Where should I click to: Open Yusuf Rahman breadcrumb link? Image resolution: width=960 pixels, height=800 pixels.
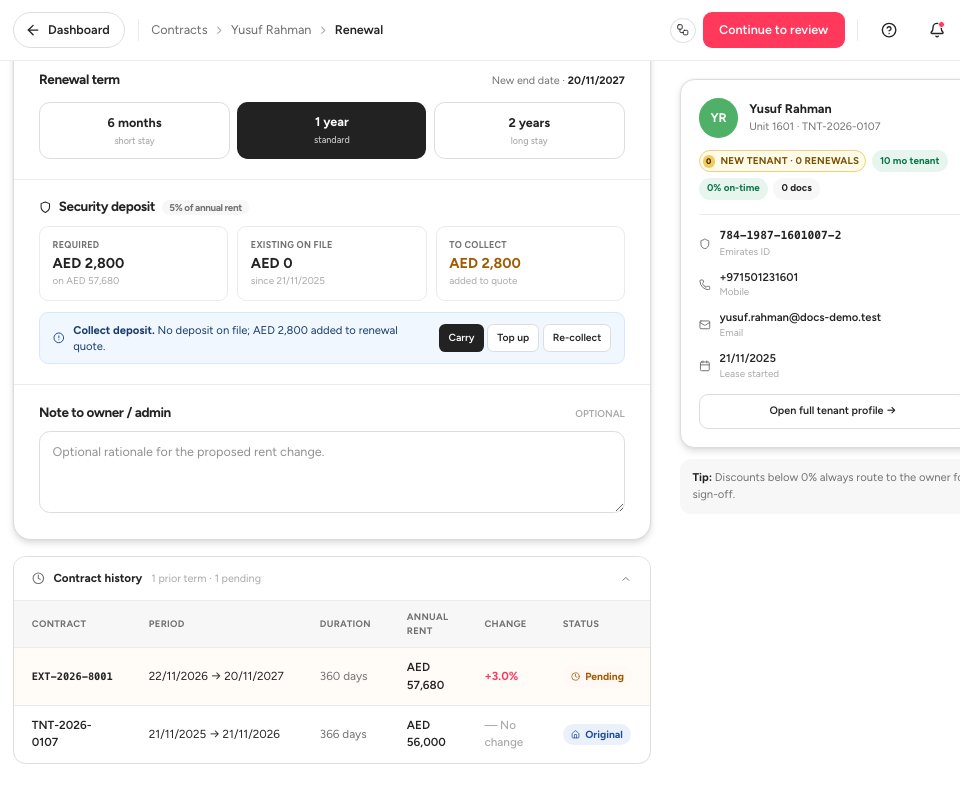click(x=271, y=30)
